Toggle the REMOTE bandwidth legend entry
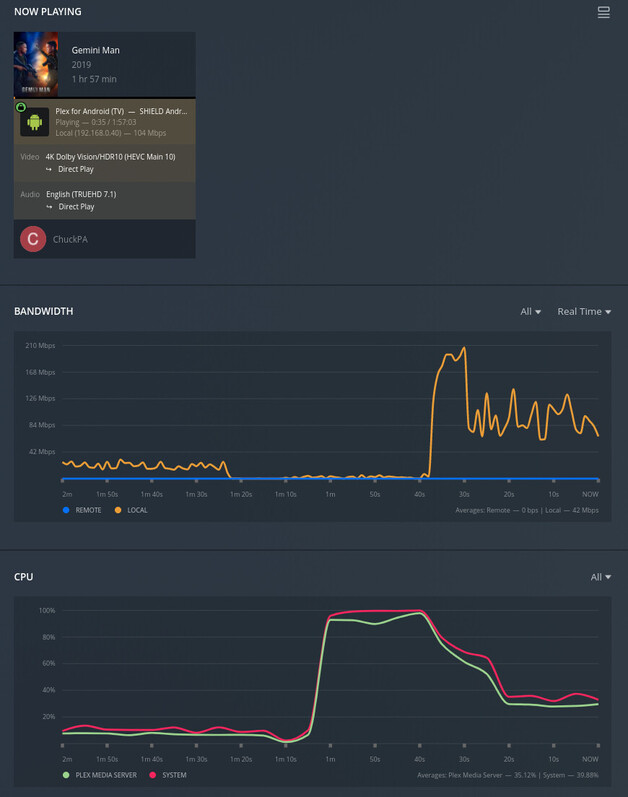628x797 pixels. pos(82,510)
